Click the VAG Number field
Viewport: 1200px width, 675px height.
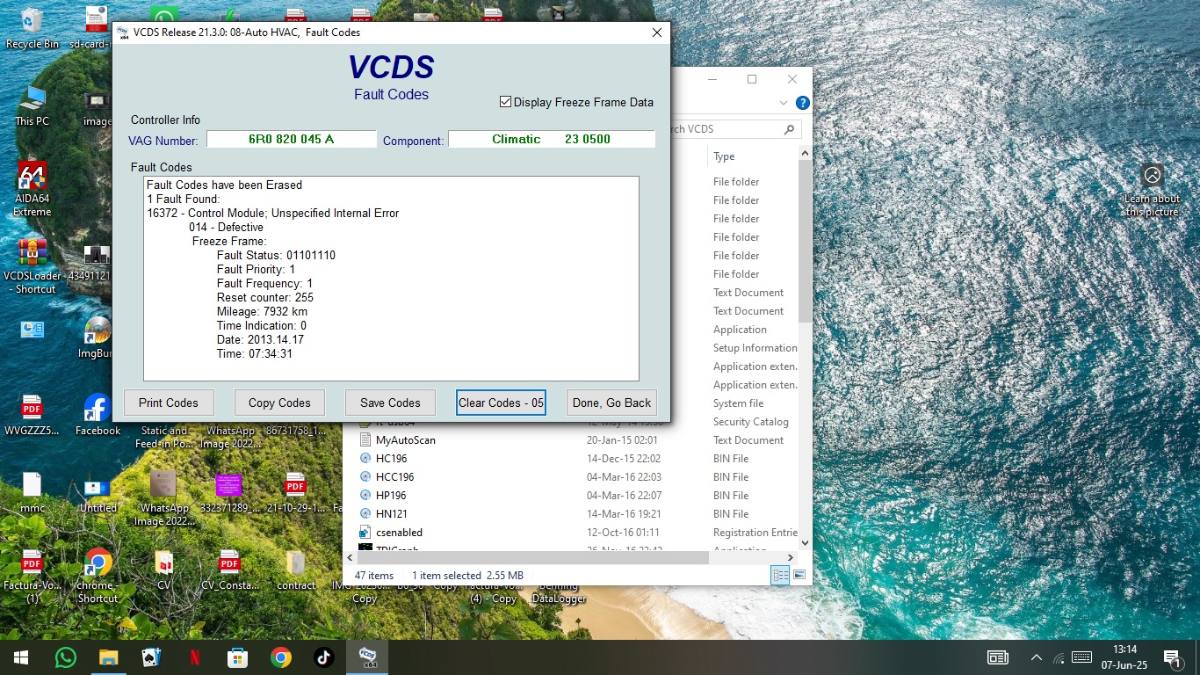click(291, 139)
